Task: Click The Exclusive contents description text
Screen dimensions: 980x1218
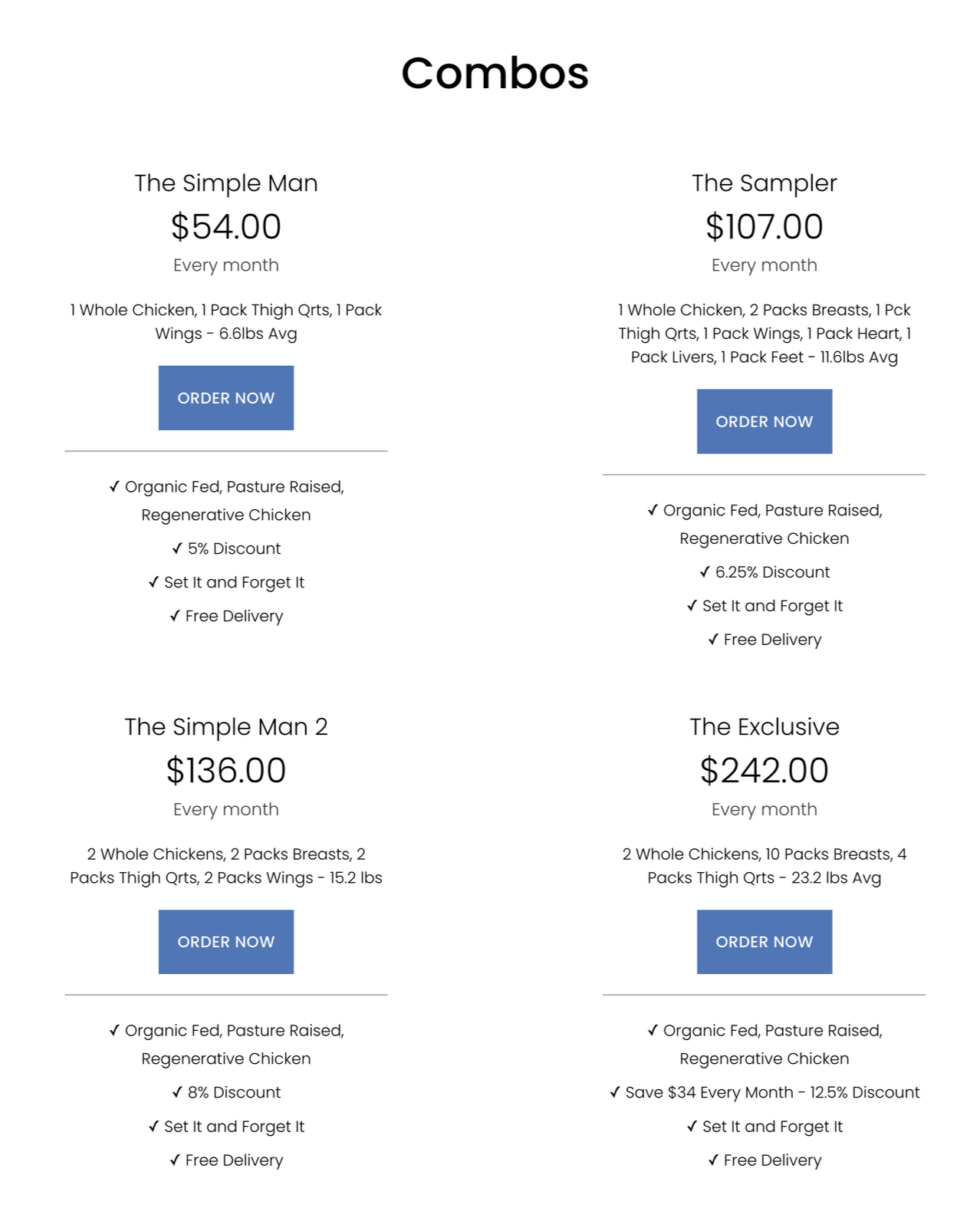Action: point(764,866)
